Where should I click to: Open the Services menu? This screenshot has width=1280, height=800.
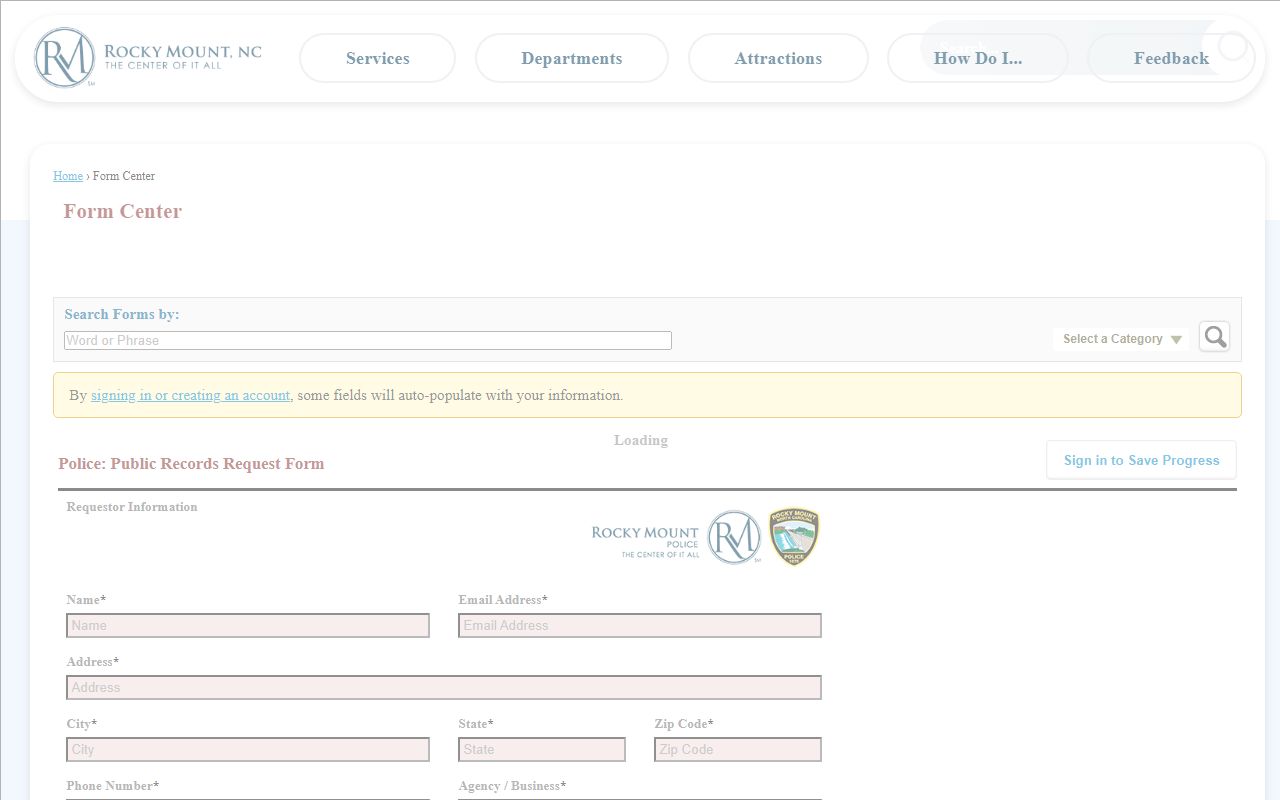[377, 58]
